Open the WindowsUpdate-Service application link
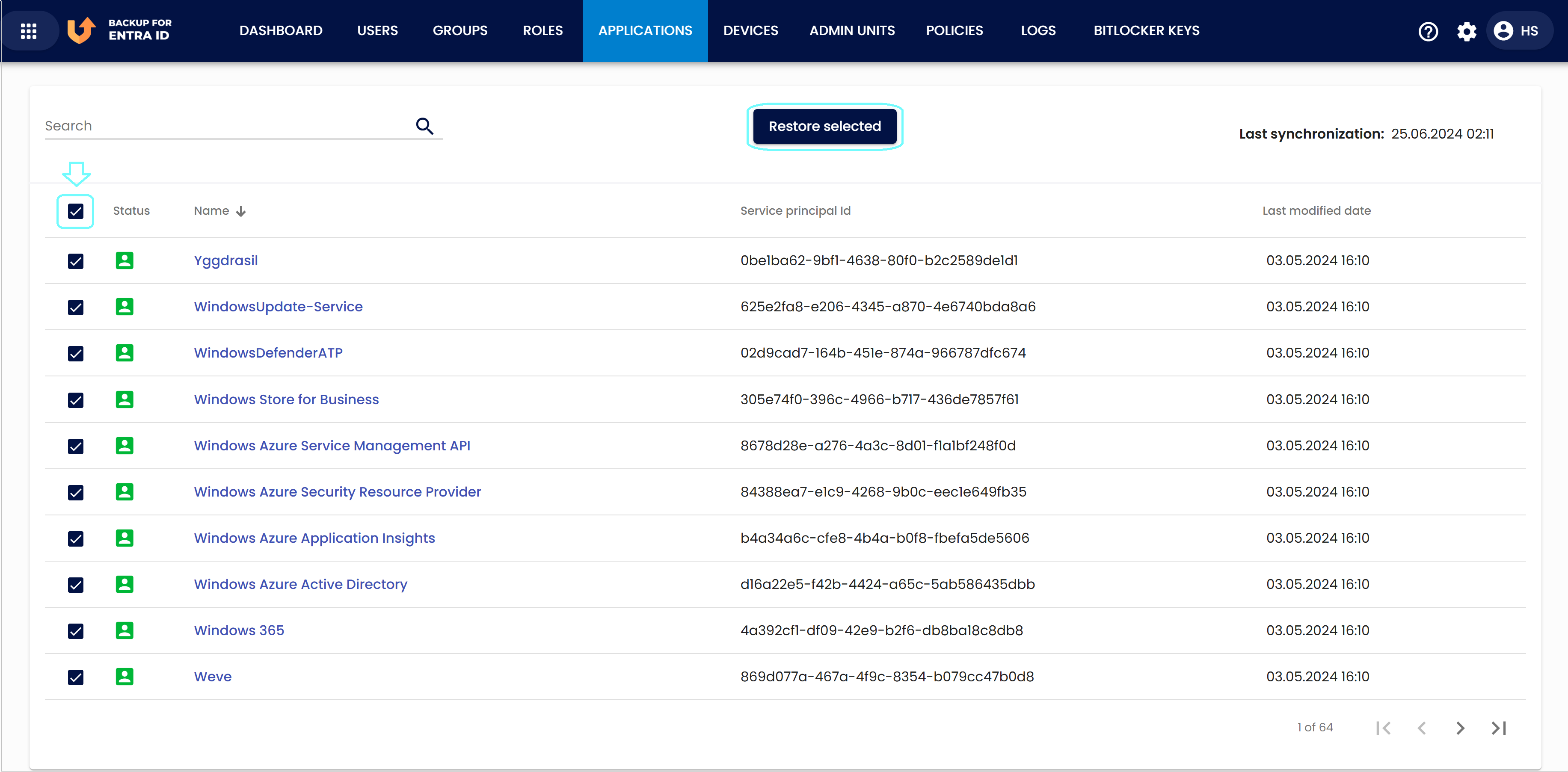1568x772 pixels. pos(278,307)
